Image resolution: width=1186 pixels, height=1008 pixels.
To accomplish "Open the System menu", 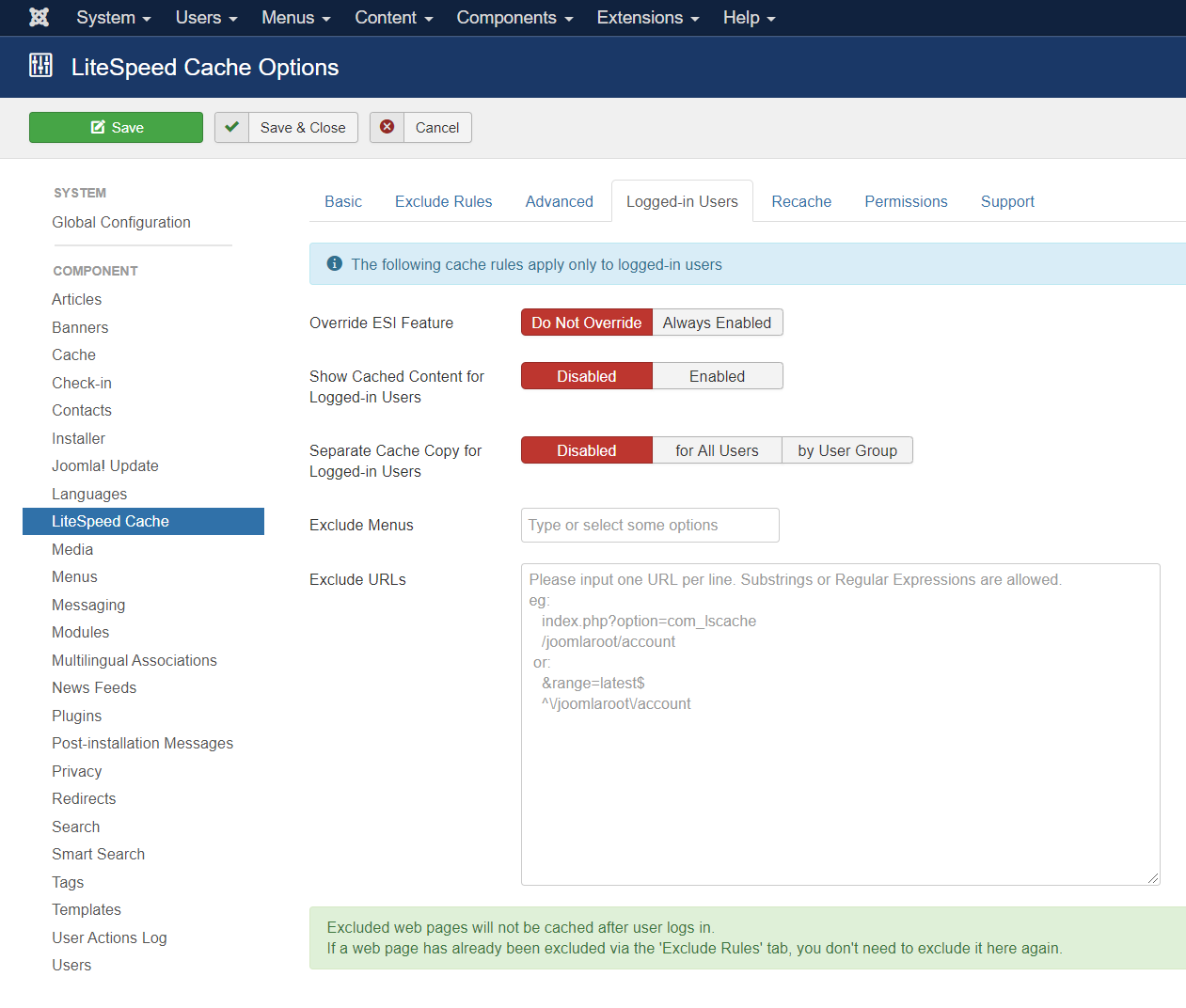I will [113, 18].
